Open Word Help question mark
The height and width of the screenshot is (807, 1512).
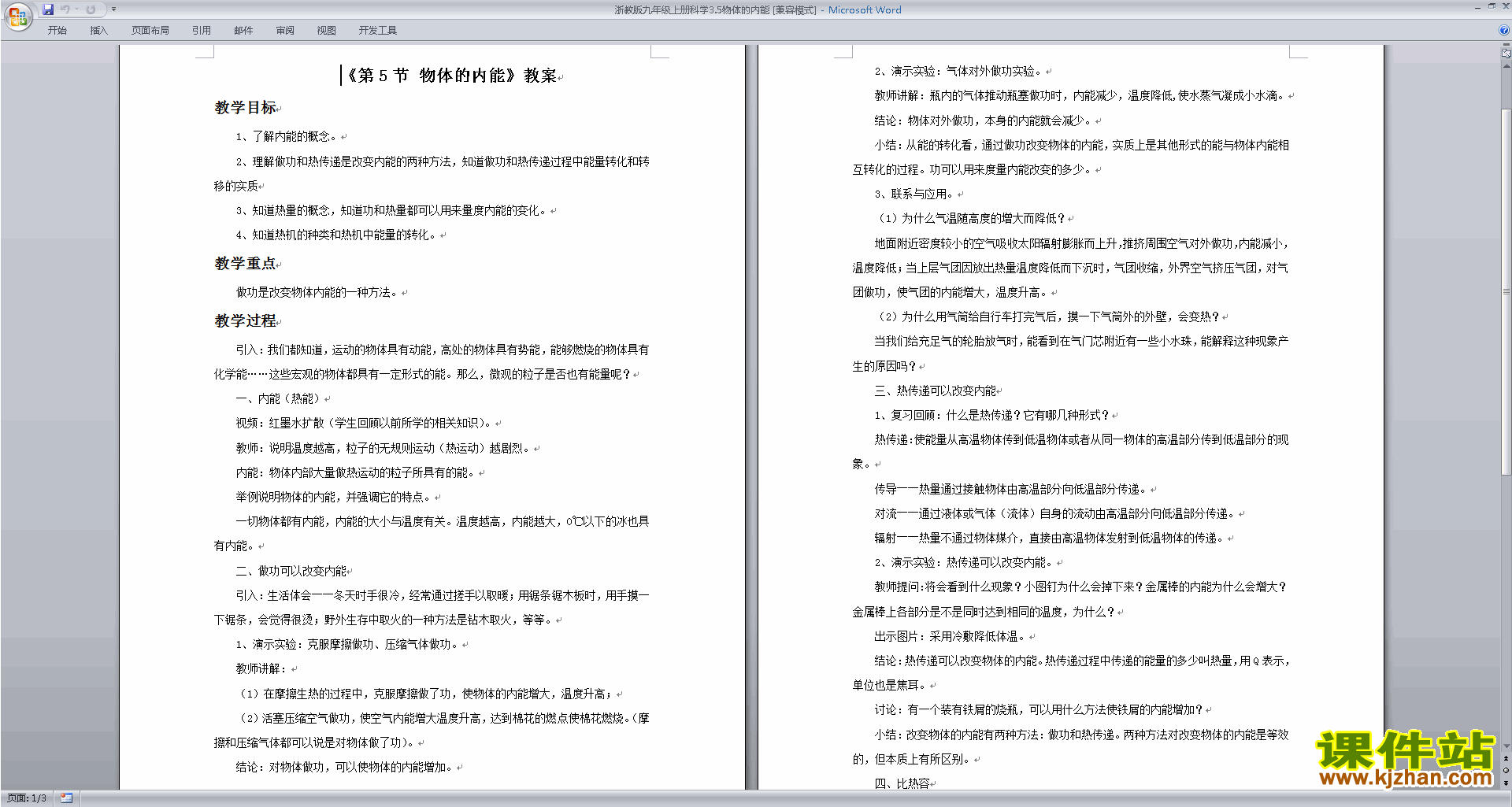click(x=1504, y=31)
